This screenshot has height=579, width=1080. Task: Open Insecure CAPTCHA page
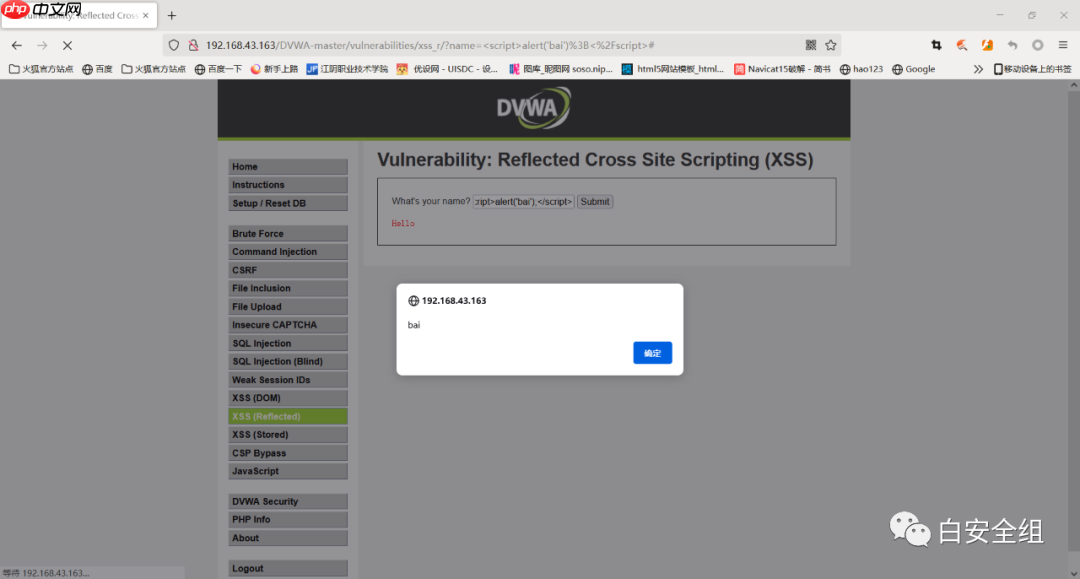(288, 325)
